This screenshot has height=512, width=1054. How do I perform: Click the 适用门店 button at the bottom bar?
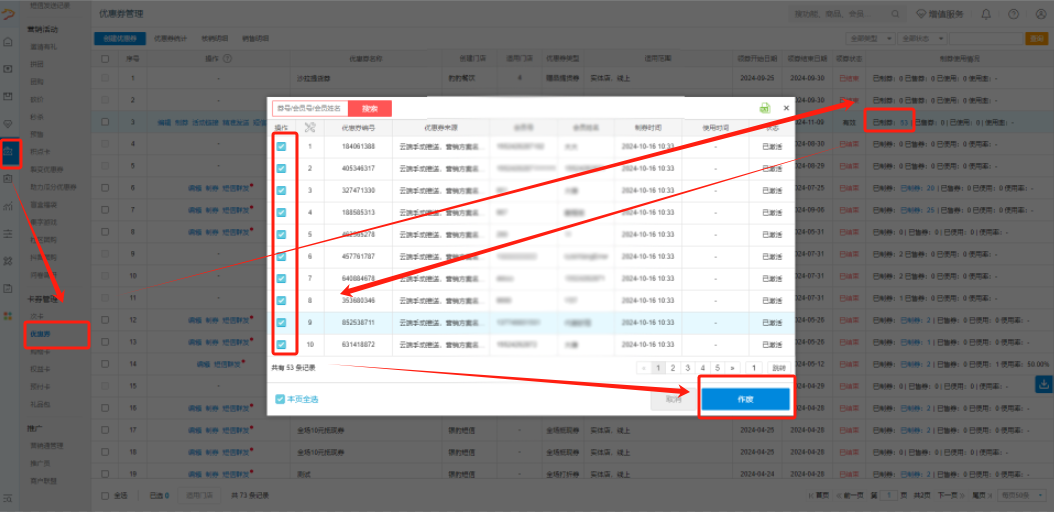(x=199, y=495)
